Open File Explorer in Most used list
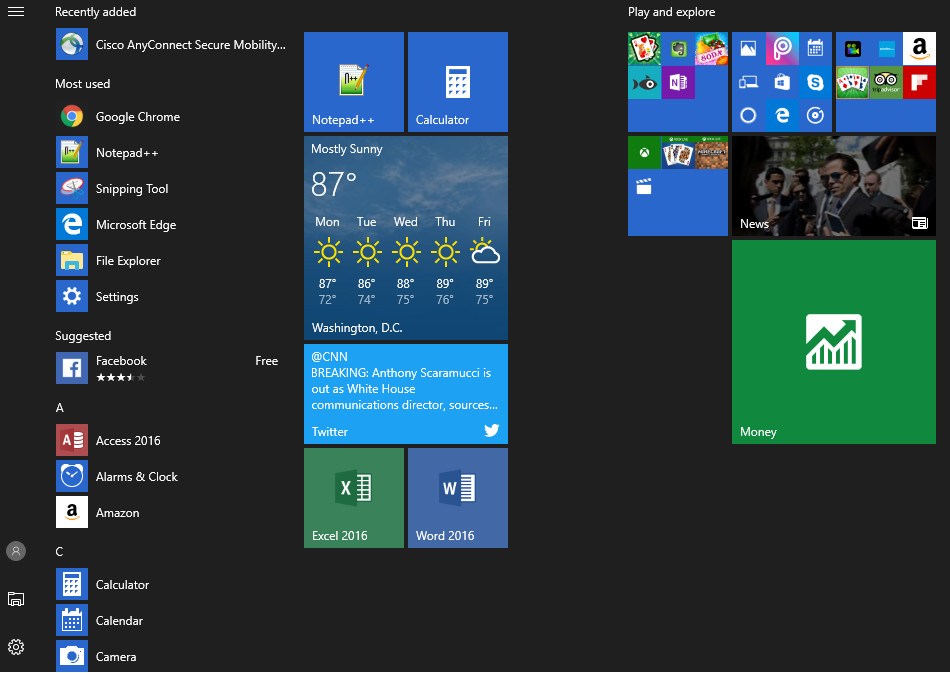The width and height of the screenshot is (950, 673). tap(127, 261)
